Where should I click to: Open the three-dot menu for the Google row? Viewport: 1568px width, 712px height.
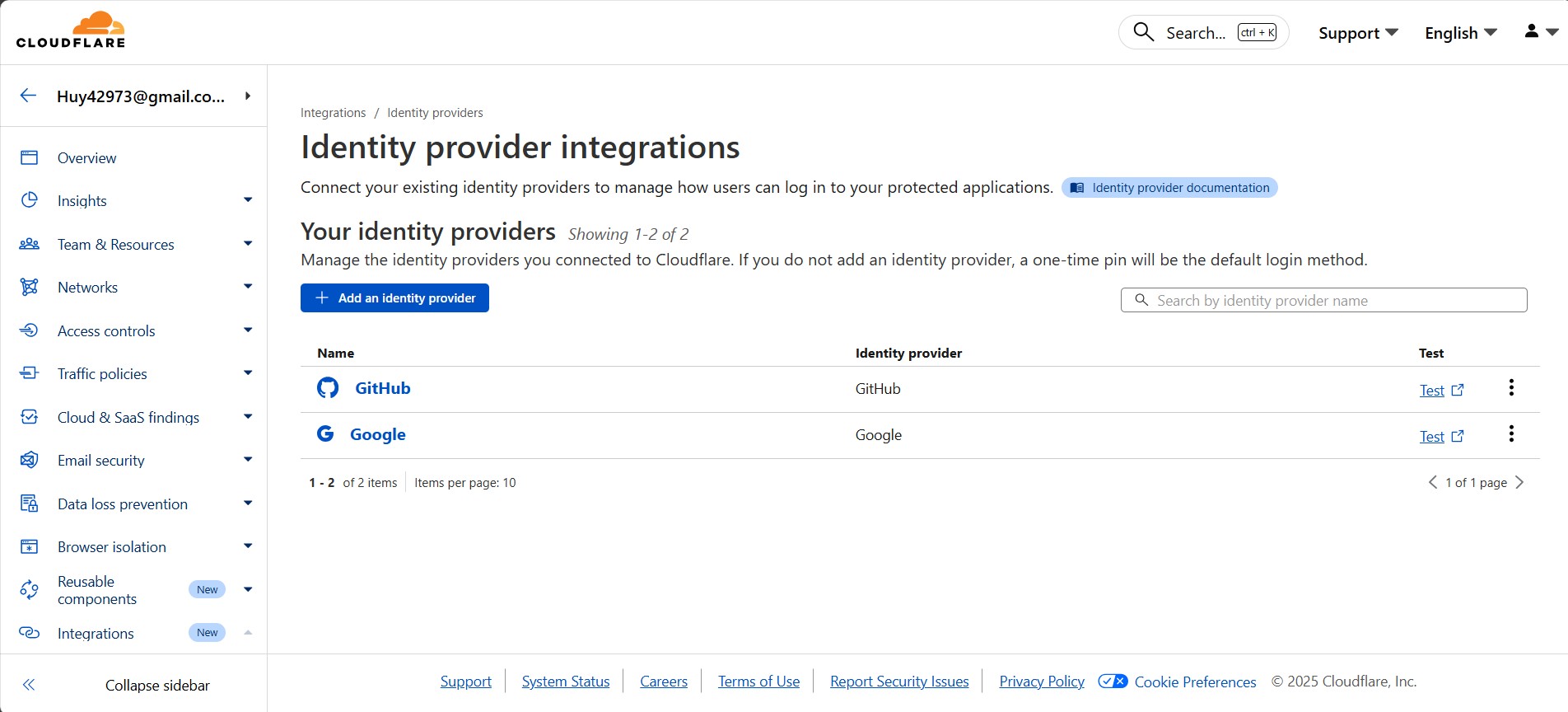pos(1511,434)
